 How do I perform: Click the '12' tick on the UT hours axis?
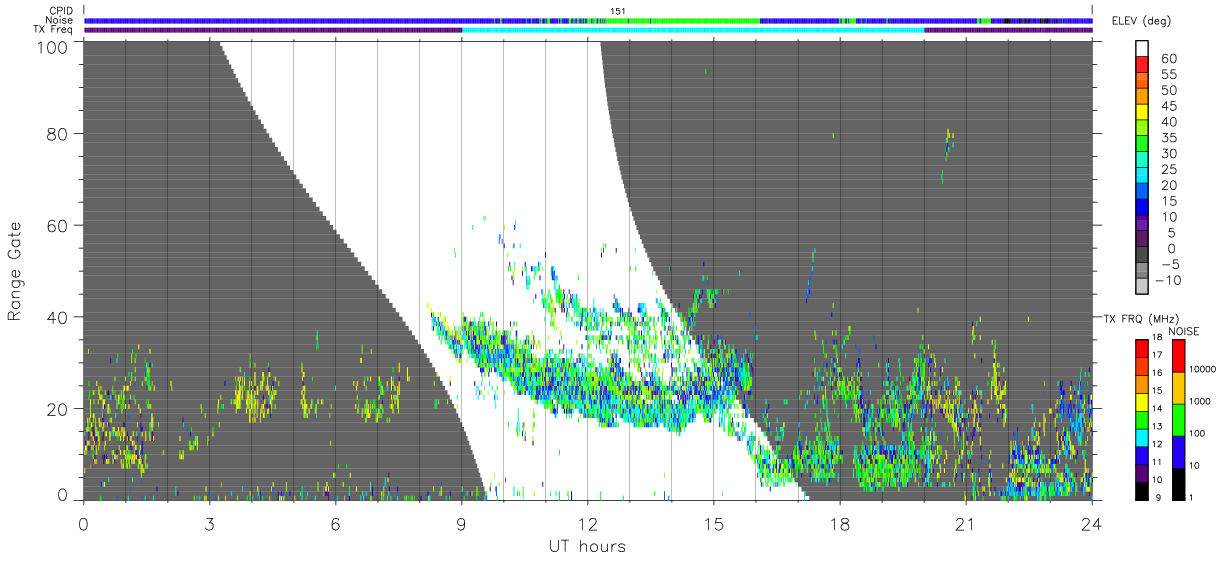click(x=587, y=523)
